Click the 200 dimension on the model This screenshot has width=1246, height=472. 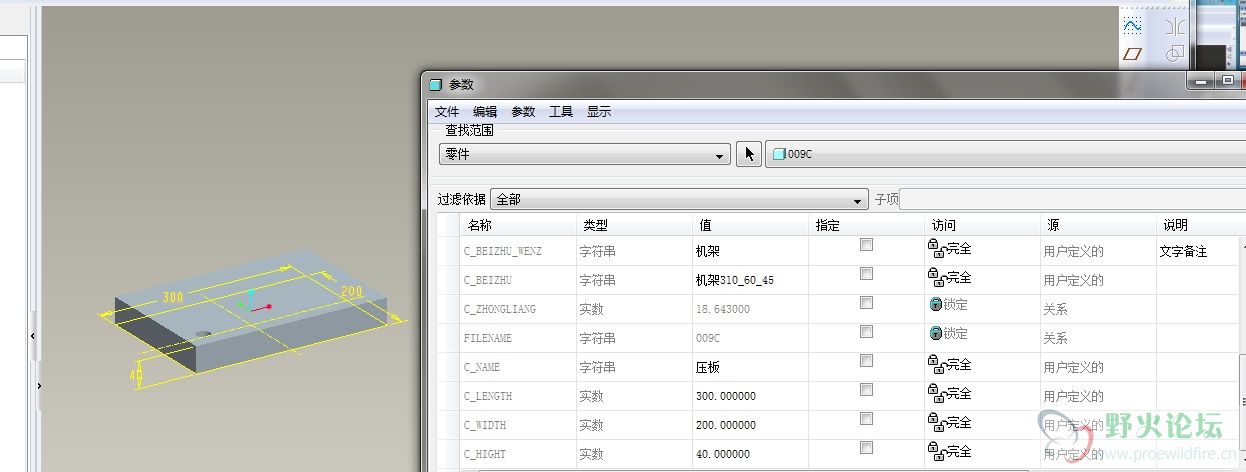(x=351, y=292)
